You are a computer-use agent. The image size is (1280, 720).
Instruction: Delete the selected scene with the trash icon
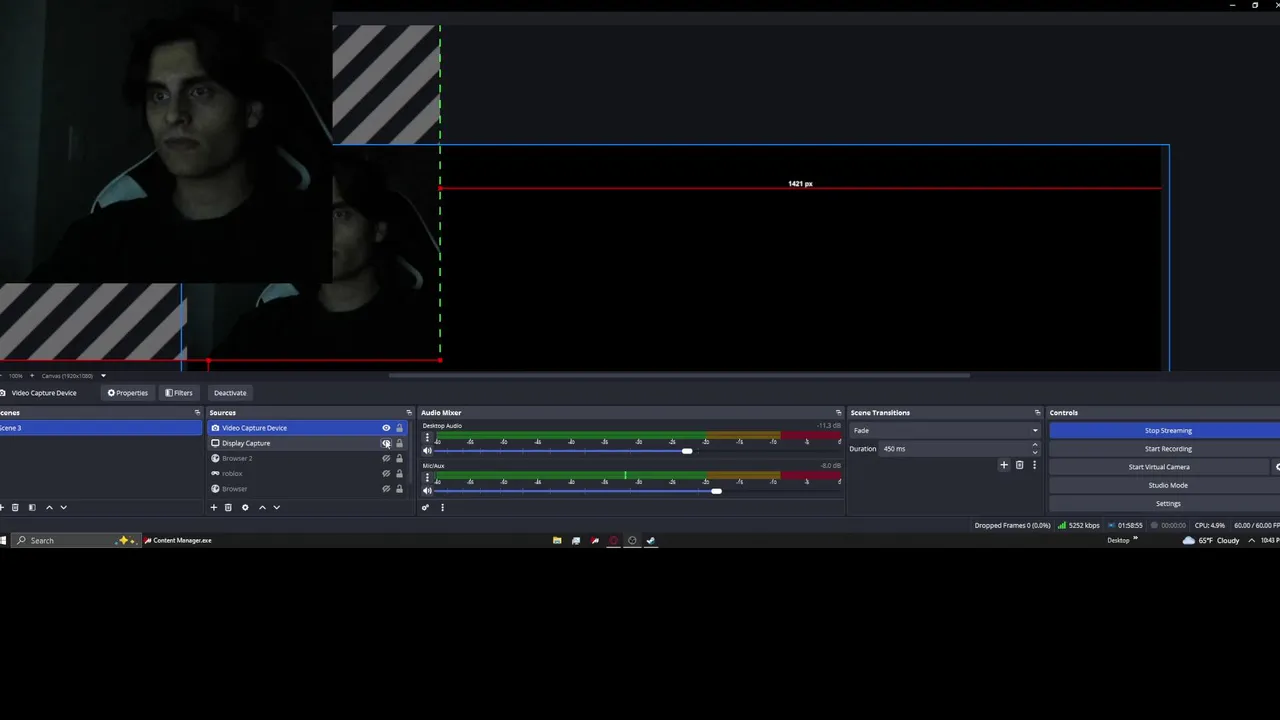(x=15, y=507)
